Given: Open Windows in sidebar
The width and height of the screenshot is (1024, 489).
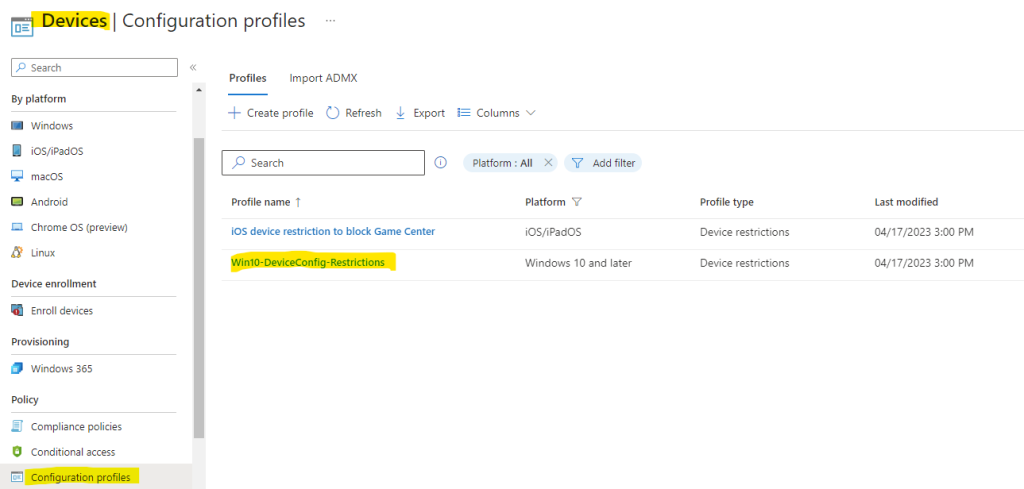Looking at the screenshot, I should click(52, 125).
